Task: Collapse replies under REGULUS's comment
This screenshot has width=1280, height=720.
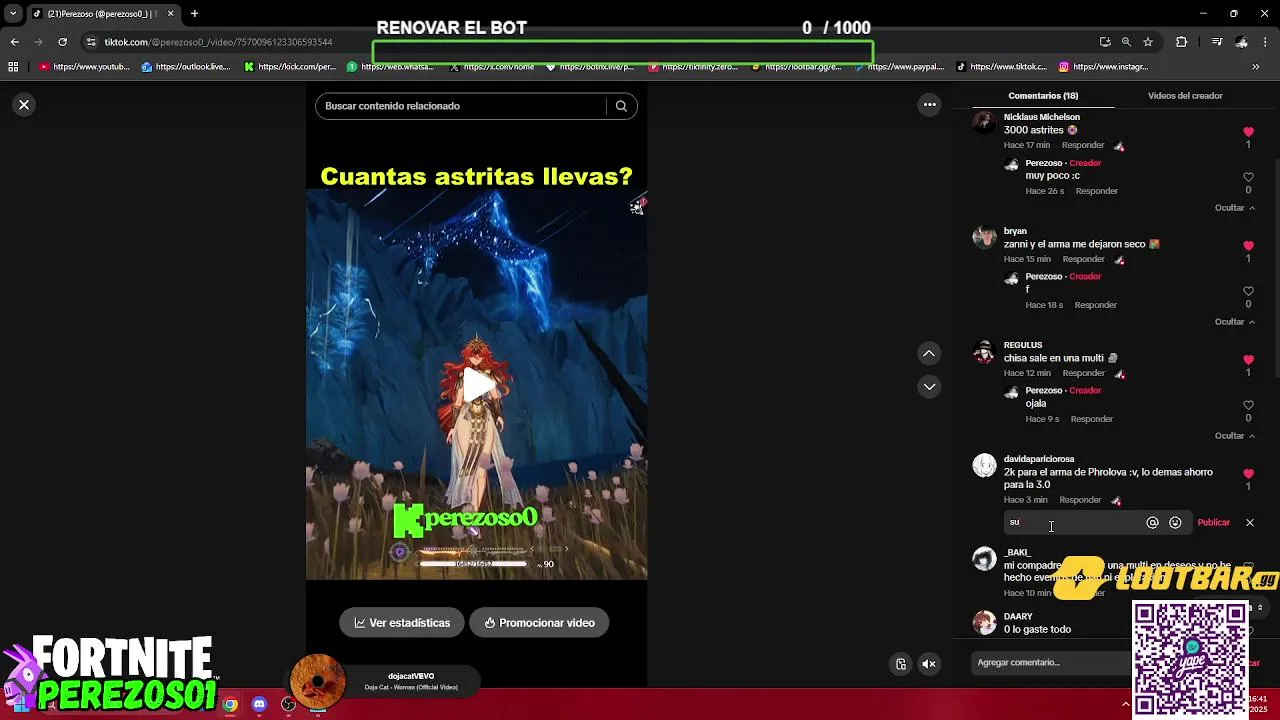Action: point(1235,436)
